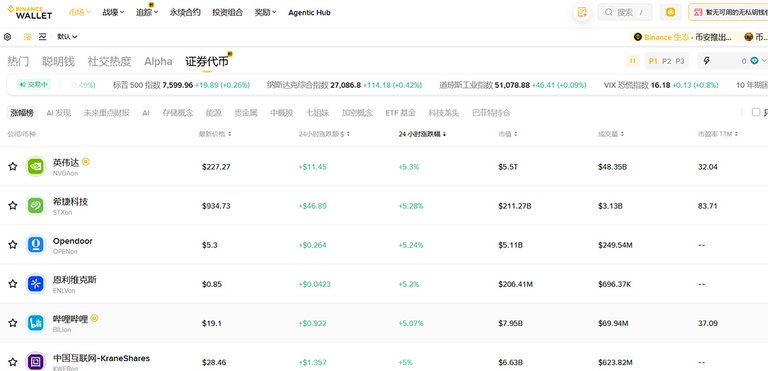Tick the checkbox right of category filters

coord(756,112)
